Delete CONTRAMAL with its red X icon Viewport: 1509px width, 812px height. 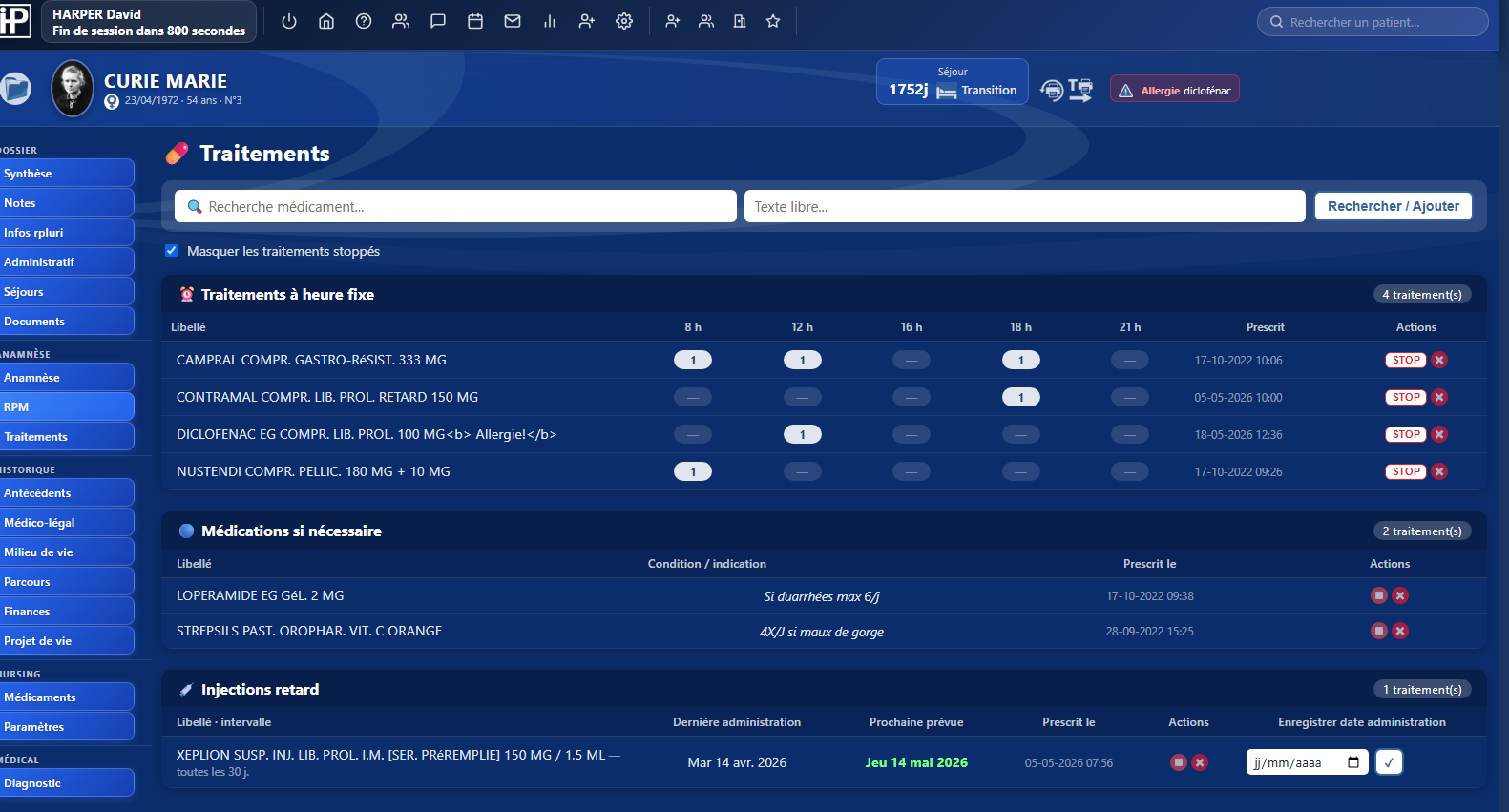coord(1439,397)
